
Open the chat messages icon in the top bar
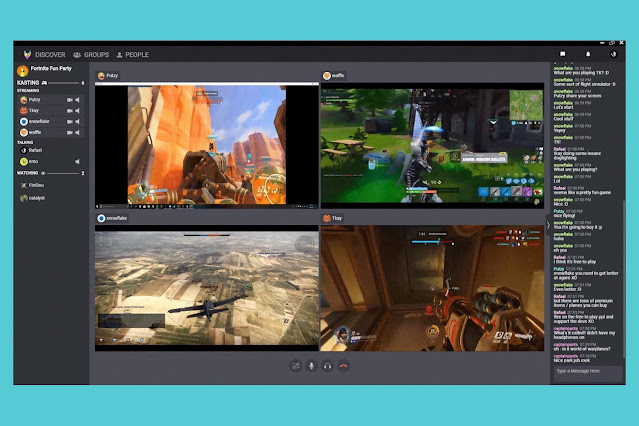562,54
